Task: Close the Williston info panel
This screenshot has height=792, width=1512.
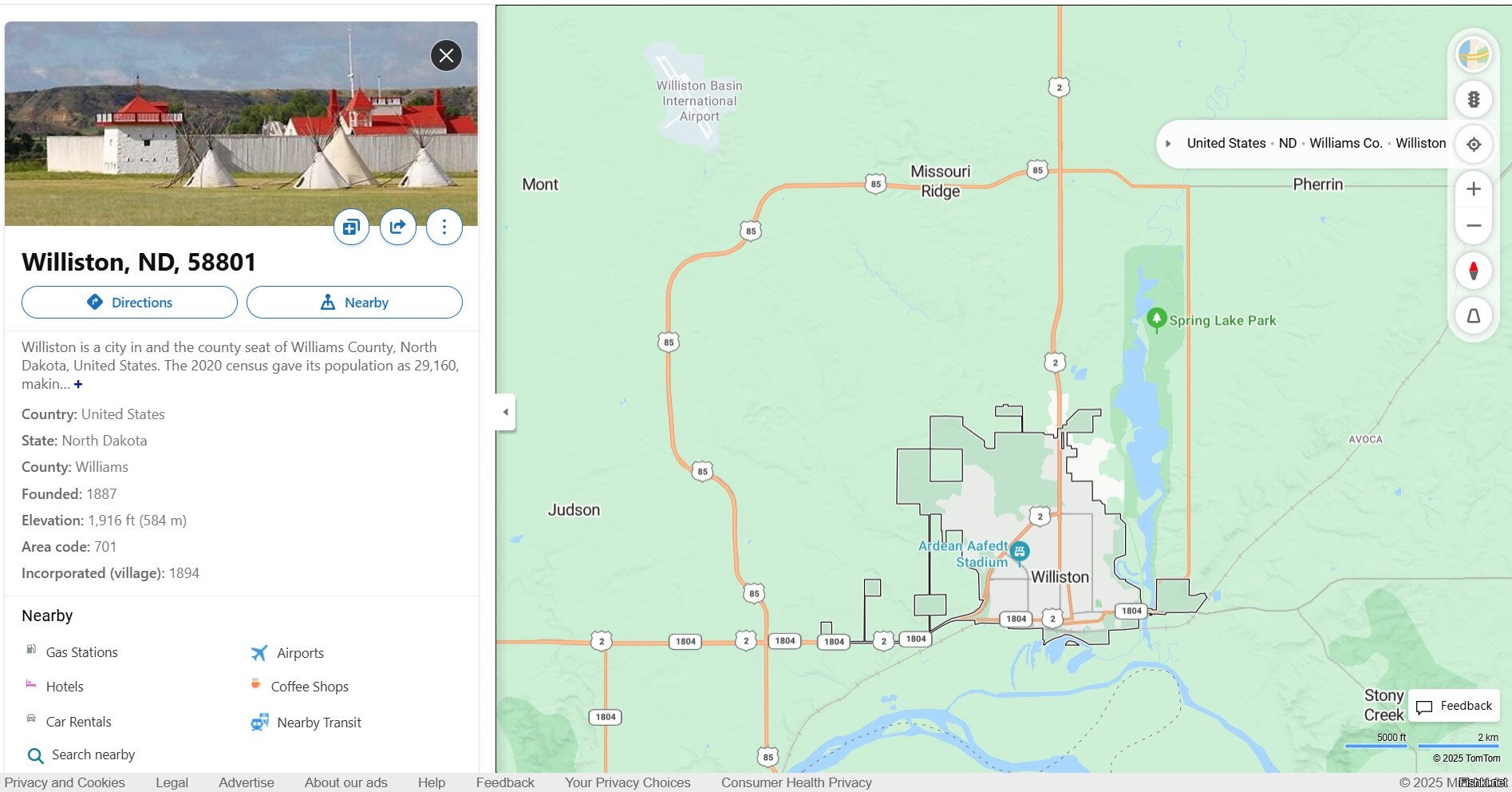Action: tap(446, 55)
